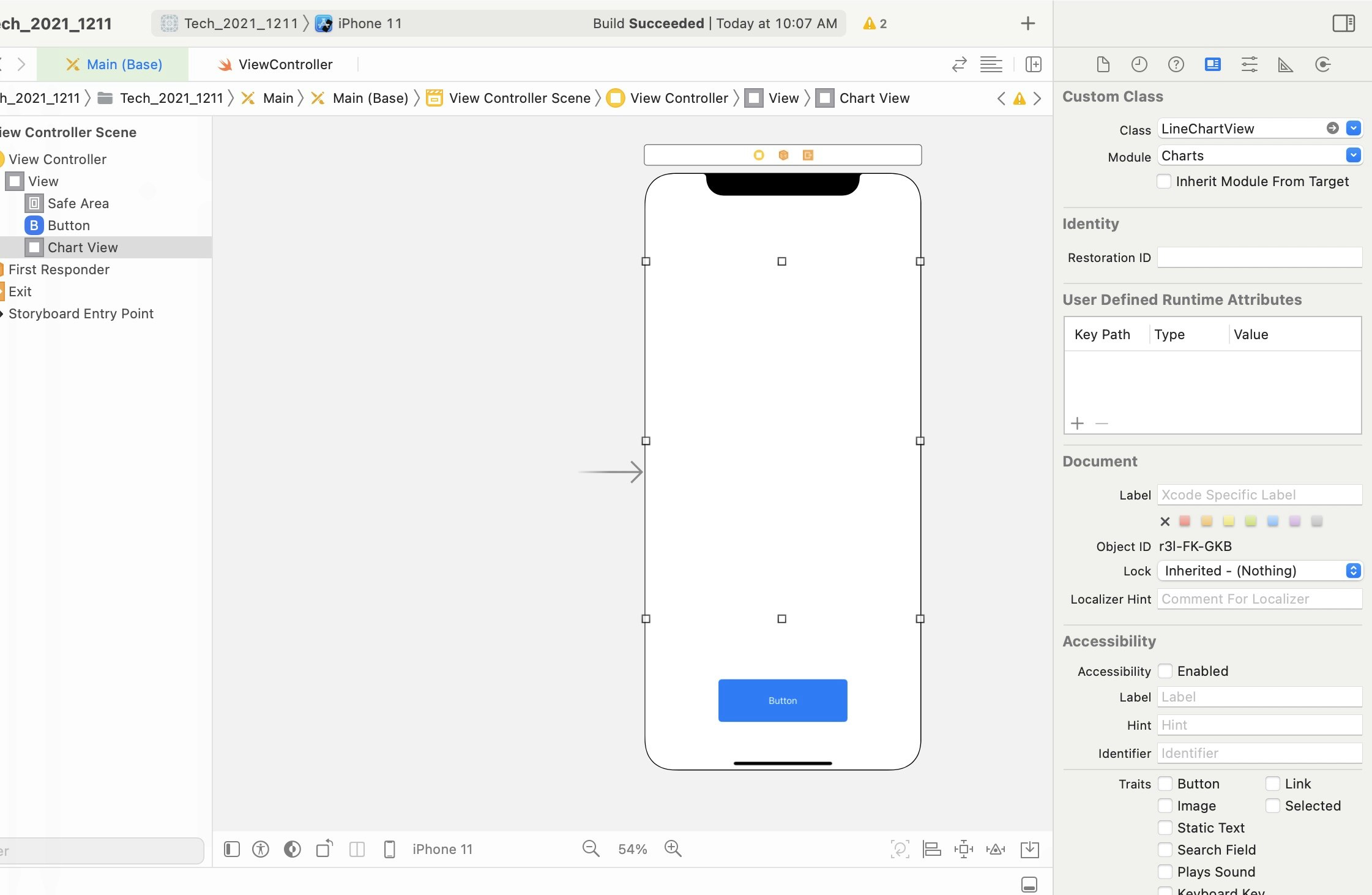Open the Attributes inspector icon

pyautogui.click(x=1249, y=64)
